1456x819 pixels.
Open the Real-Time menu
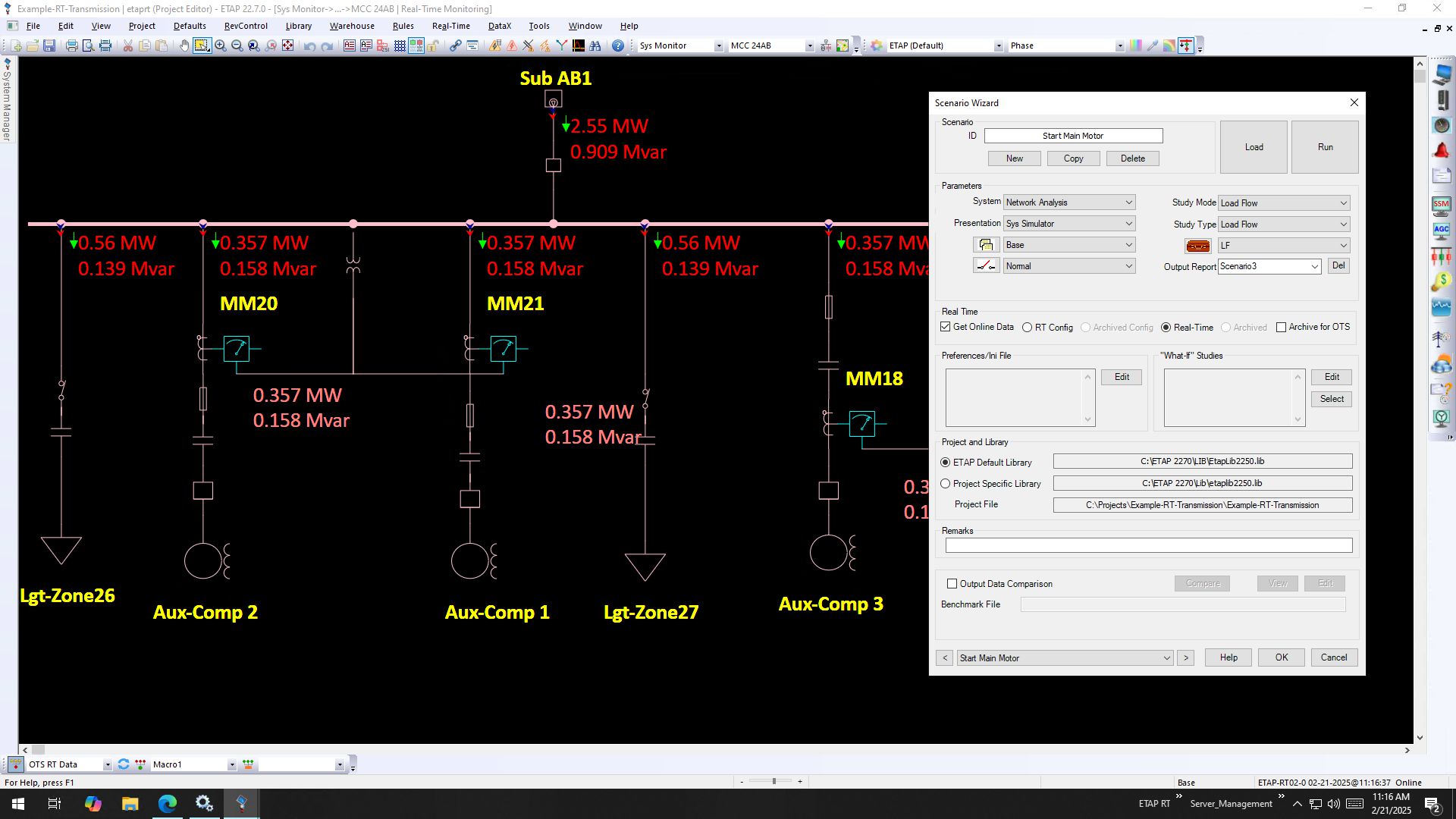click(450, 25)
